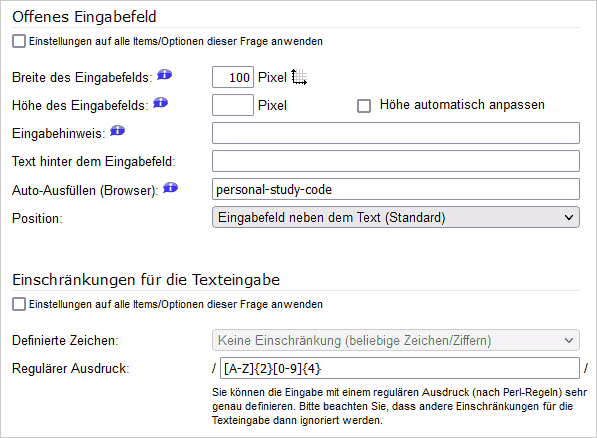
Task: Open the Position dropdown
Action: [396, 217]
